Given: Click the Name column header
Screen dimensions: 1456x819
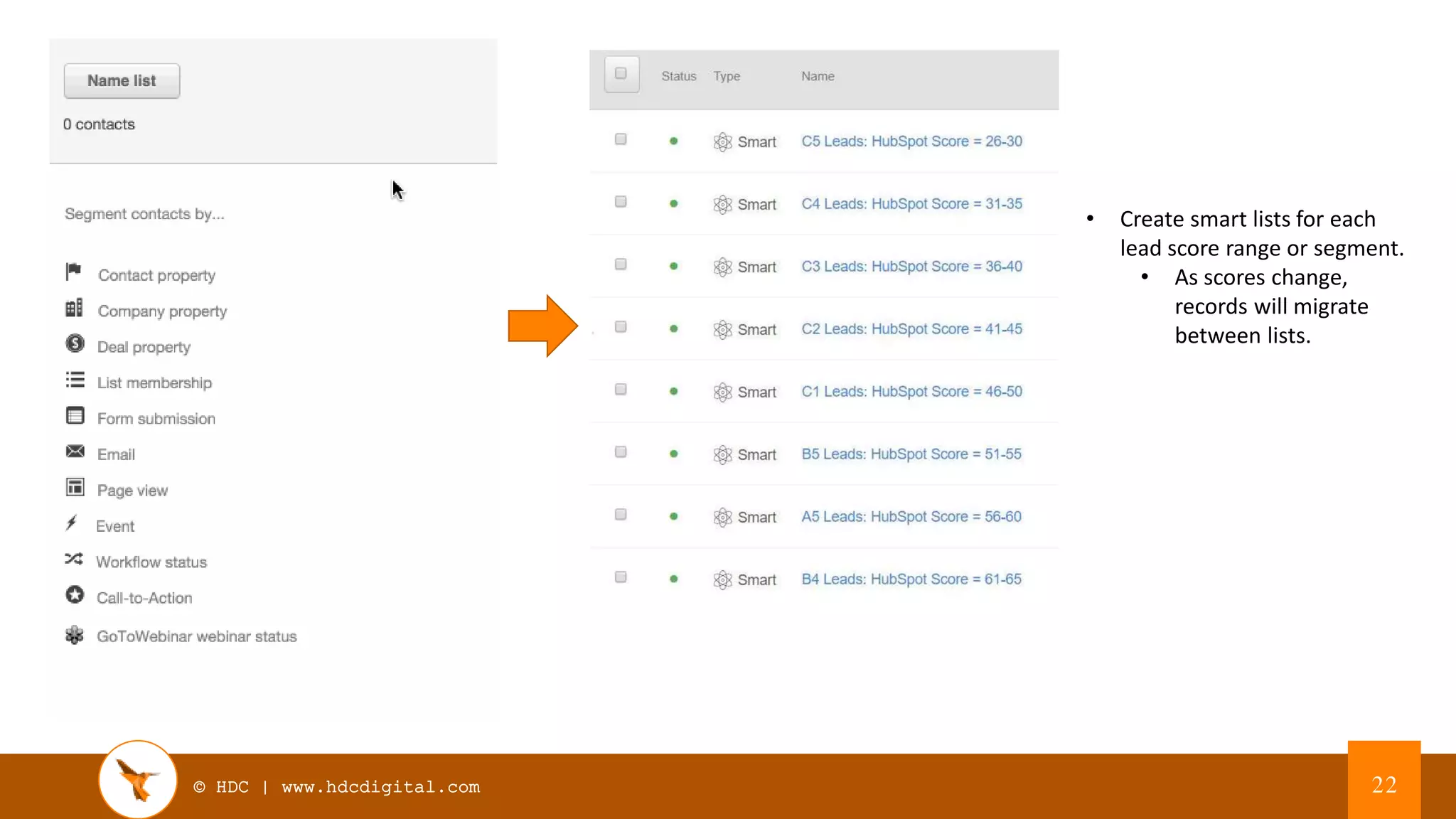Looking at the screenshot, I should pos(818,76).
